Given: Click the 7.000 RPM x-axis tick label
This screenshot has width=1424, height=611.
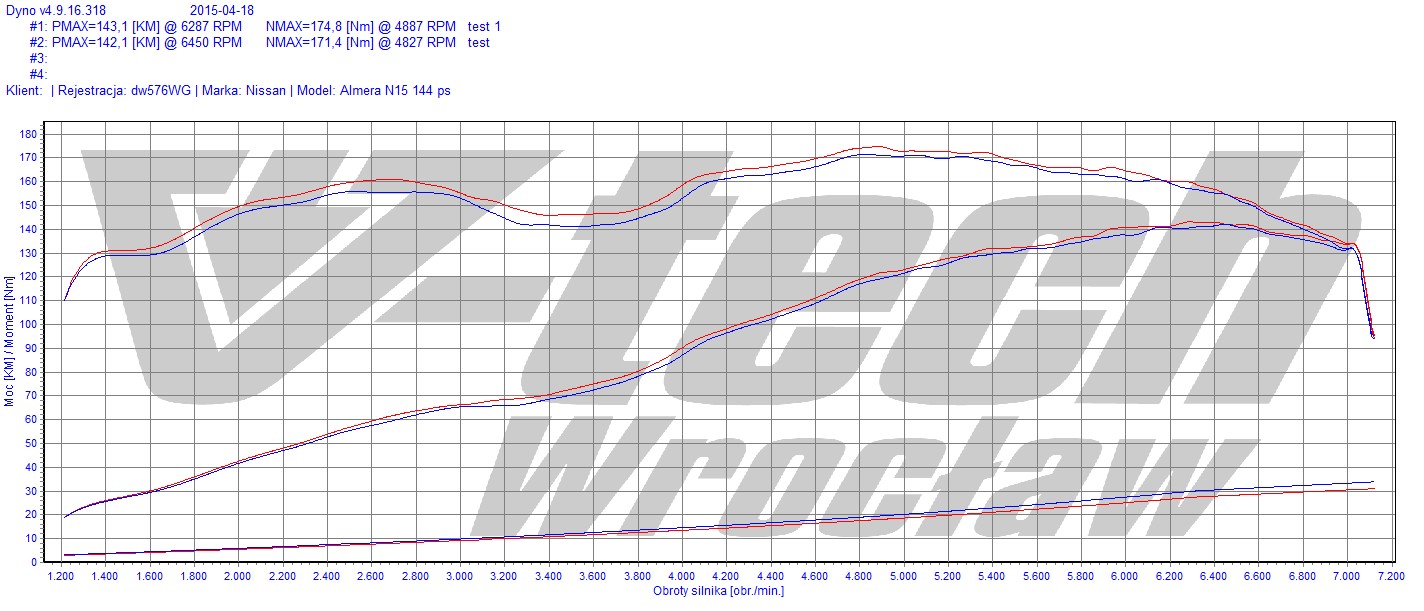Looking at the screenshot, I should click(1347, 577).
